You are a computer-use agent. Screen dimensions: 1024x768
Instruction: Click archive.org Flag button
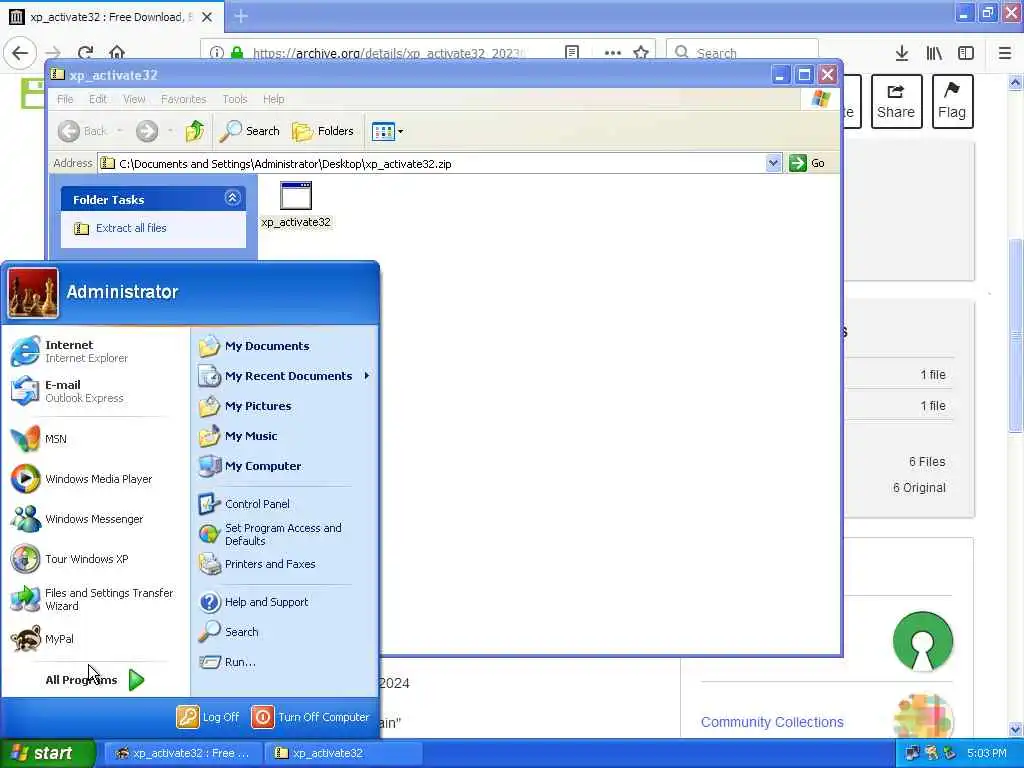click(x=952, y=101)
